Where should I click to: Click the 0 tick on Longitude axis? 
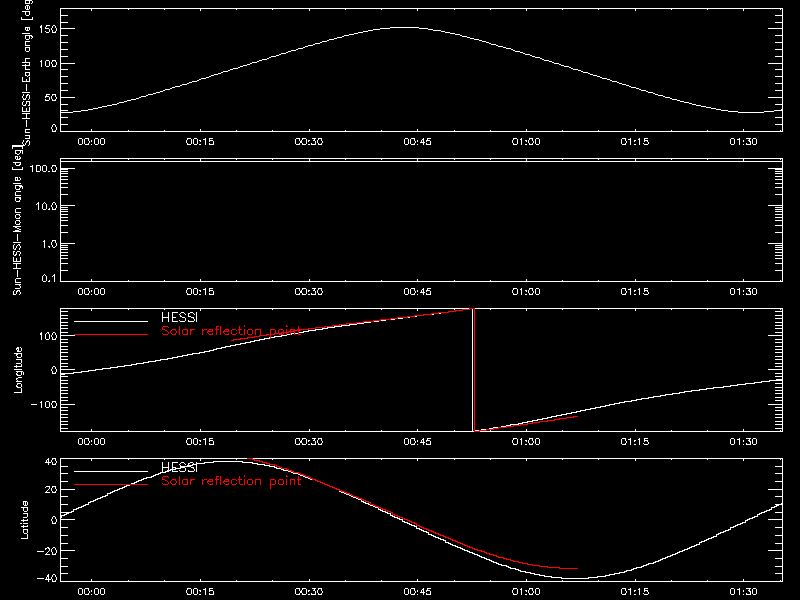pos(54,370)
